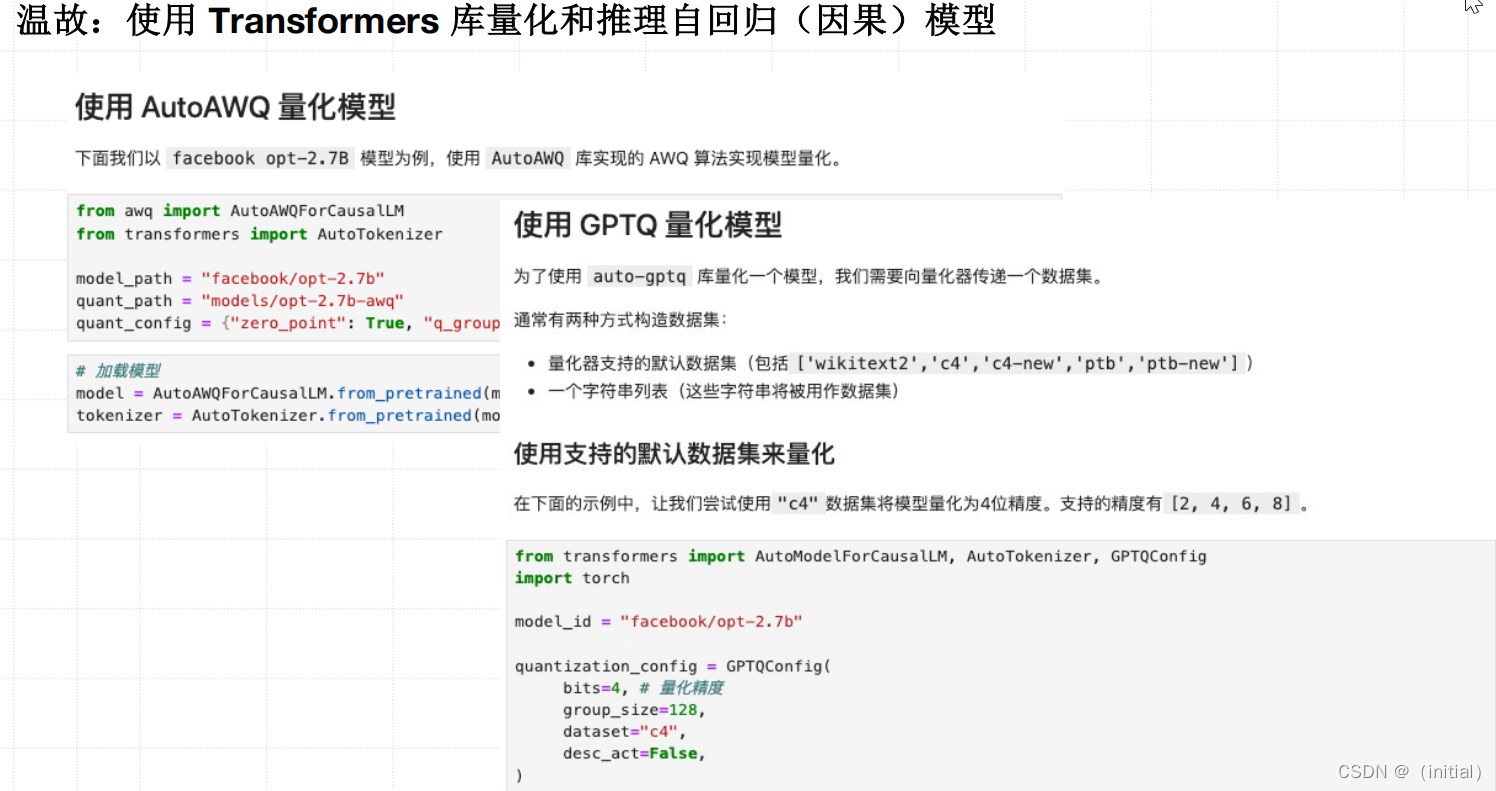This screenshot has width=1496, height=791.
Task: Click the line 'from transformers import AutoTokenizer'
Action: tap(259, 234)
